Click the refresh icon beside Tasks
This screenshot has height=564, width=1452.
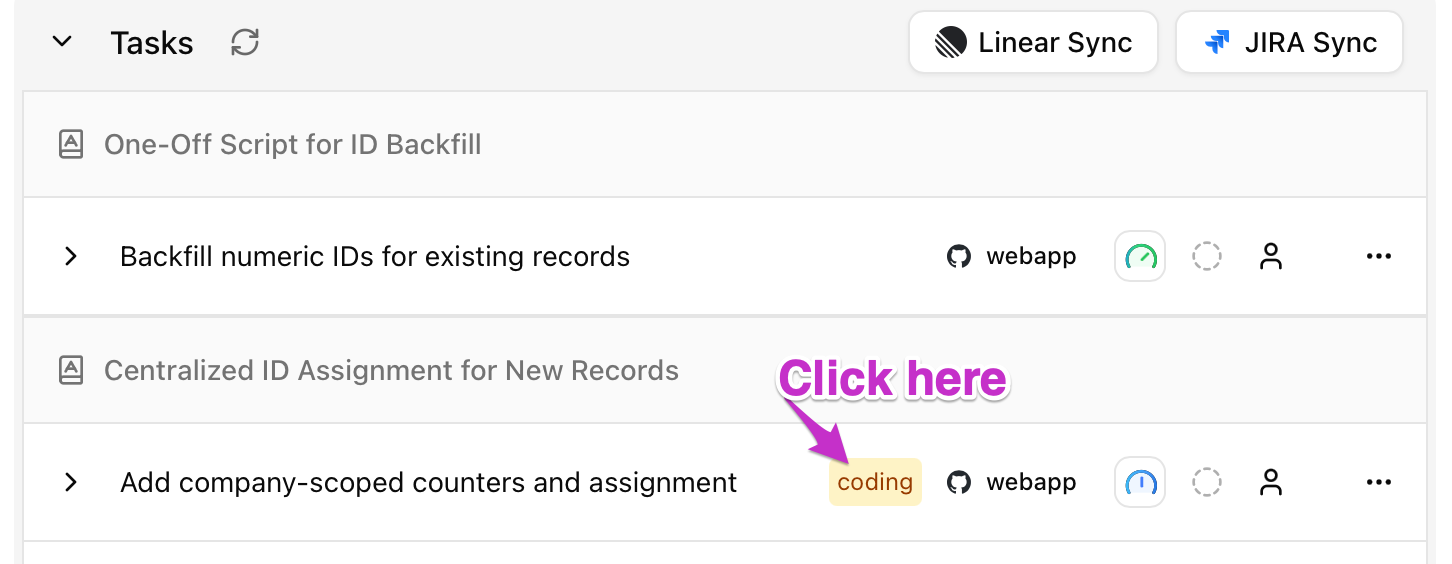click(245, 43)
